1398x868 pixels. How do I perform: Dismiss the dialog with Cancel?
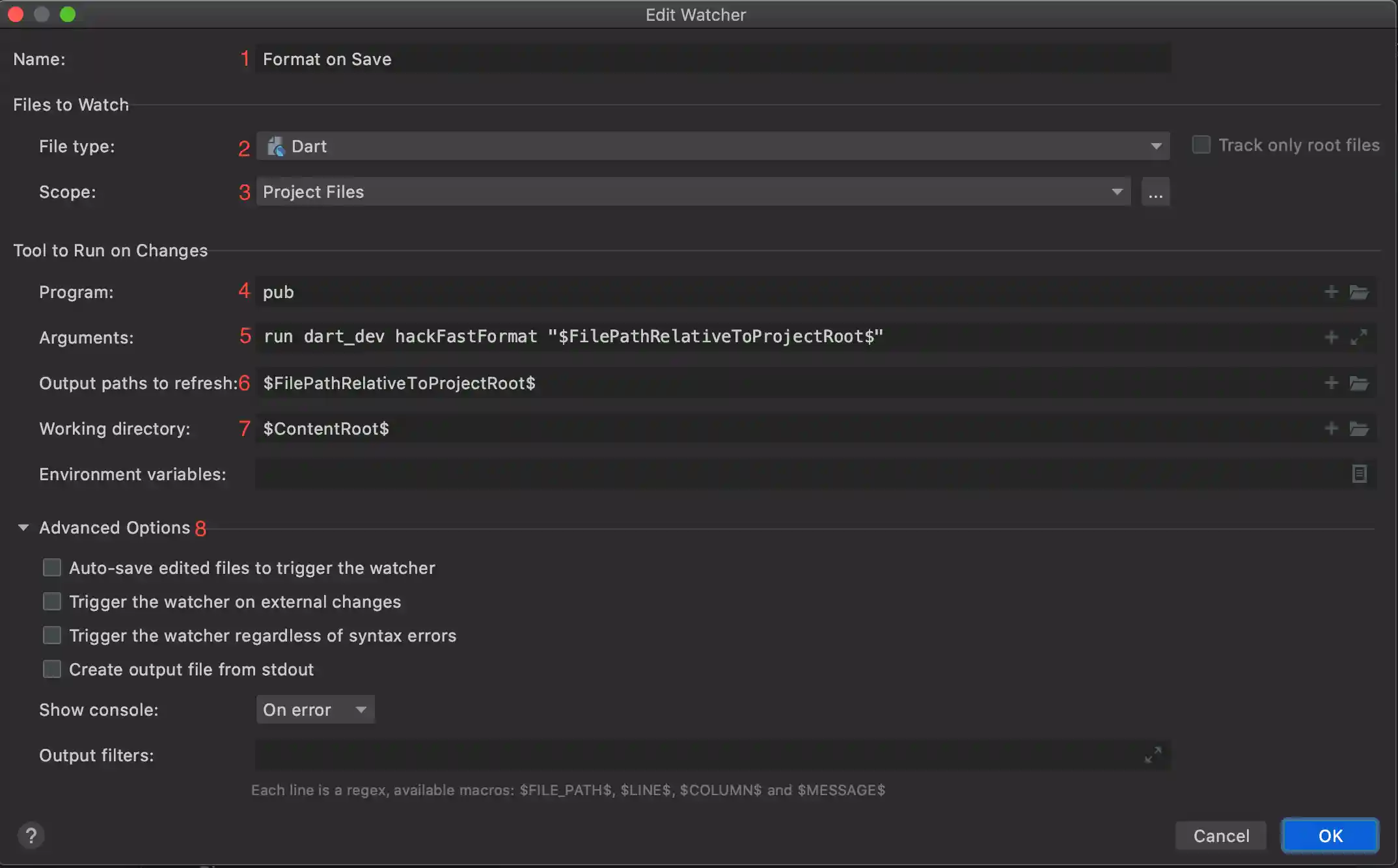[1220, 835]
